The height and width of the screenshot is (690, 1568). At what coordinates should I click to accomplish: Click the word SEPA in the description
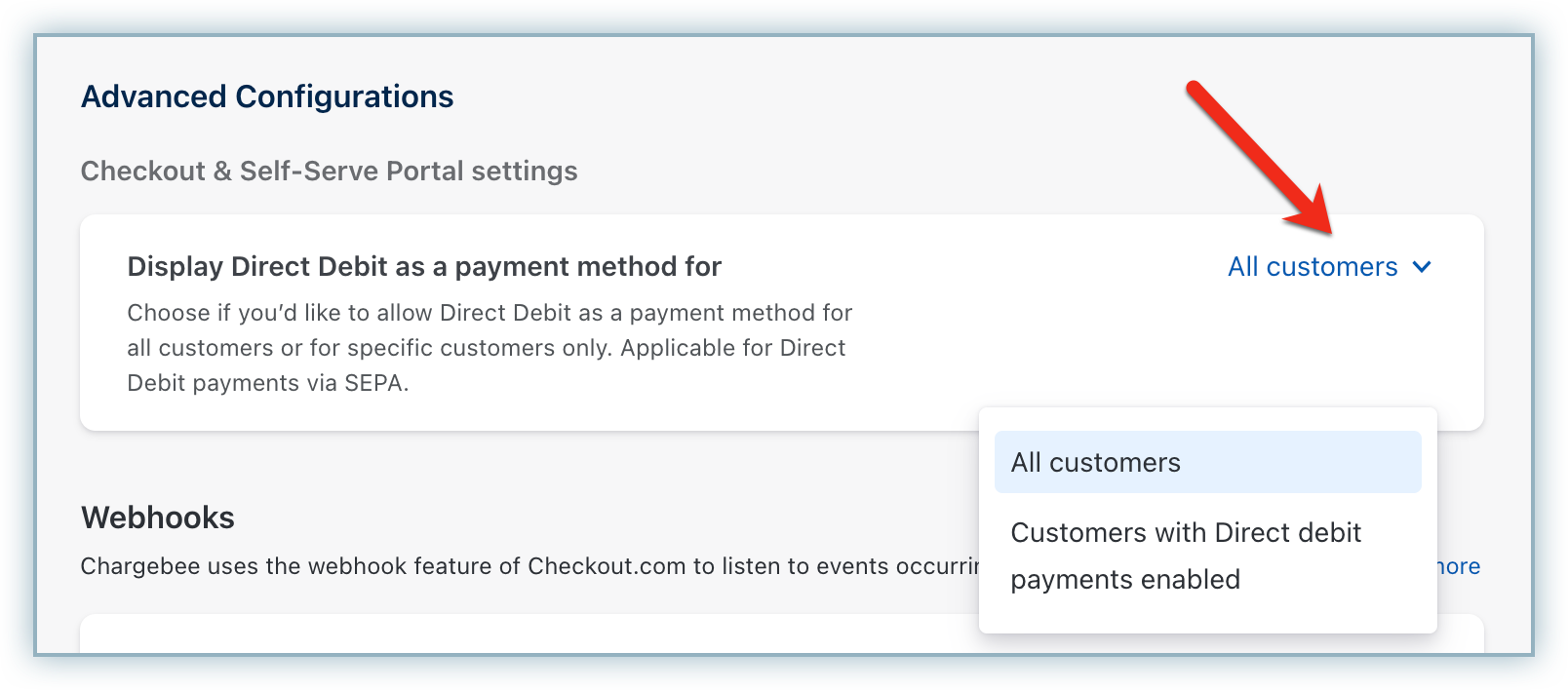373,383
